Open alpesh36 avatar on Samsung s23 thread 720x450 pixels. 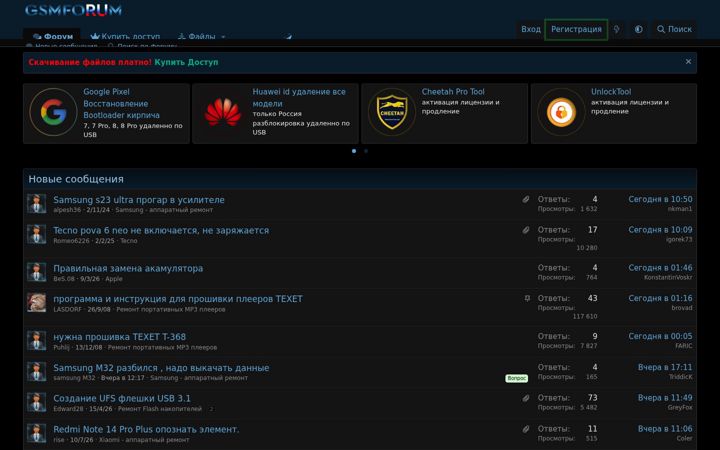pos(36,203)
